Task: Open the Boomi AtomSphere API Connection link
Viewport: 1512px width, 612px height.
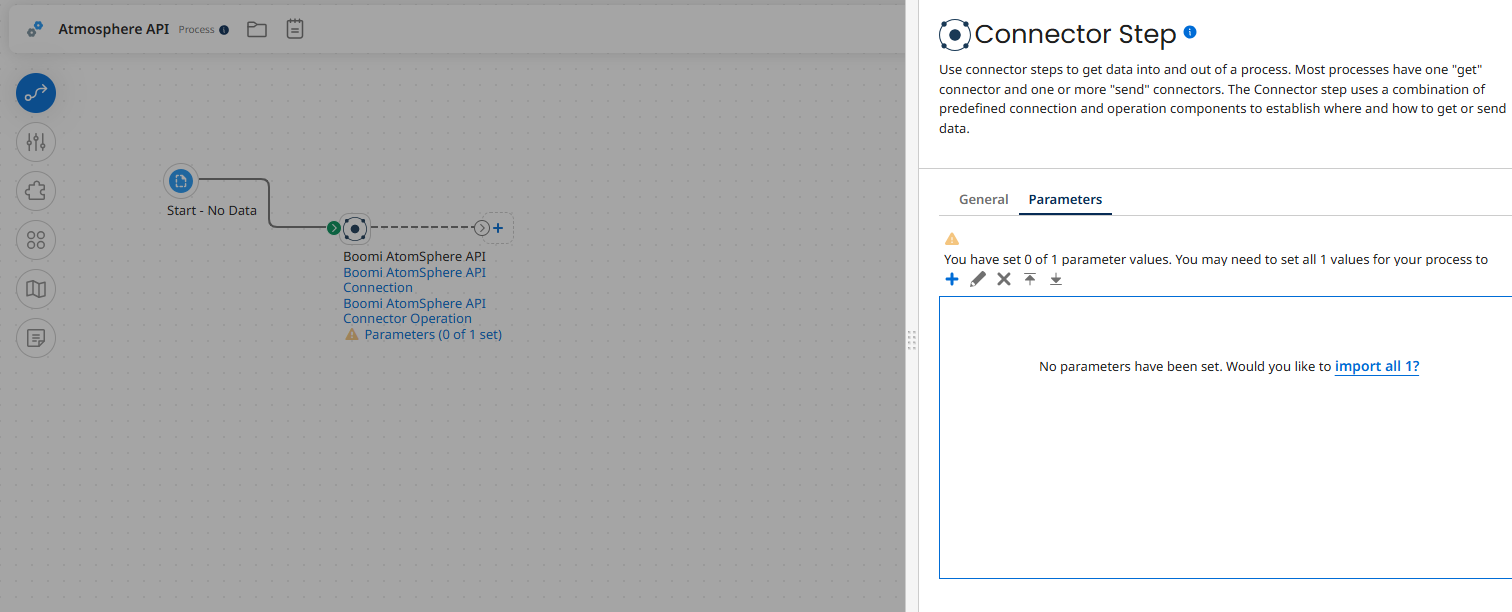Action: coord(414,279)
